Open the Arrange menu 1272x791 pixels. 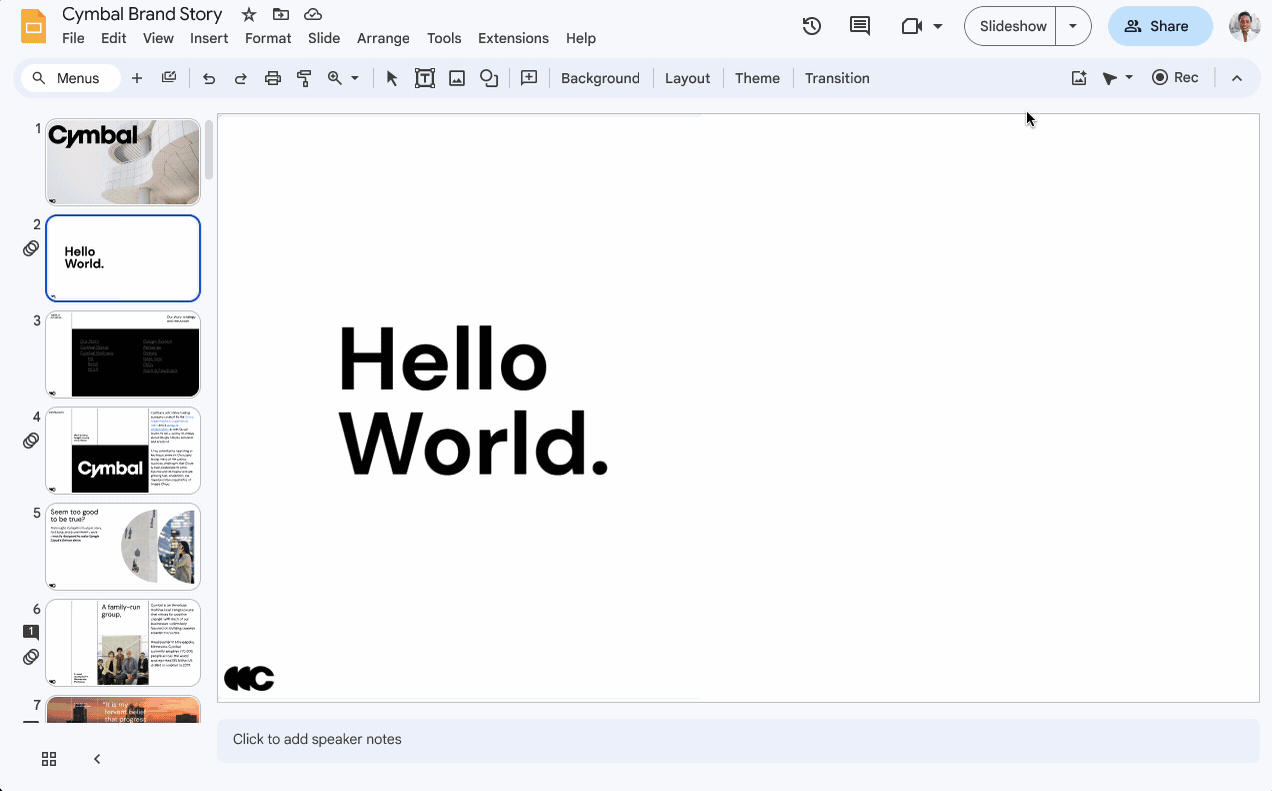coord(383,38)
